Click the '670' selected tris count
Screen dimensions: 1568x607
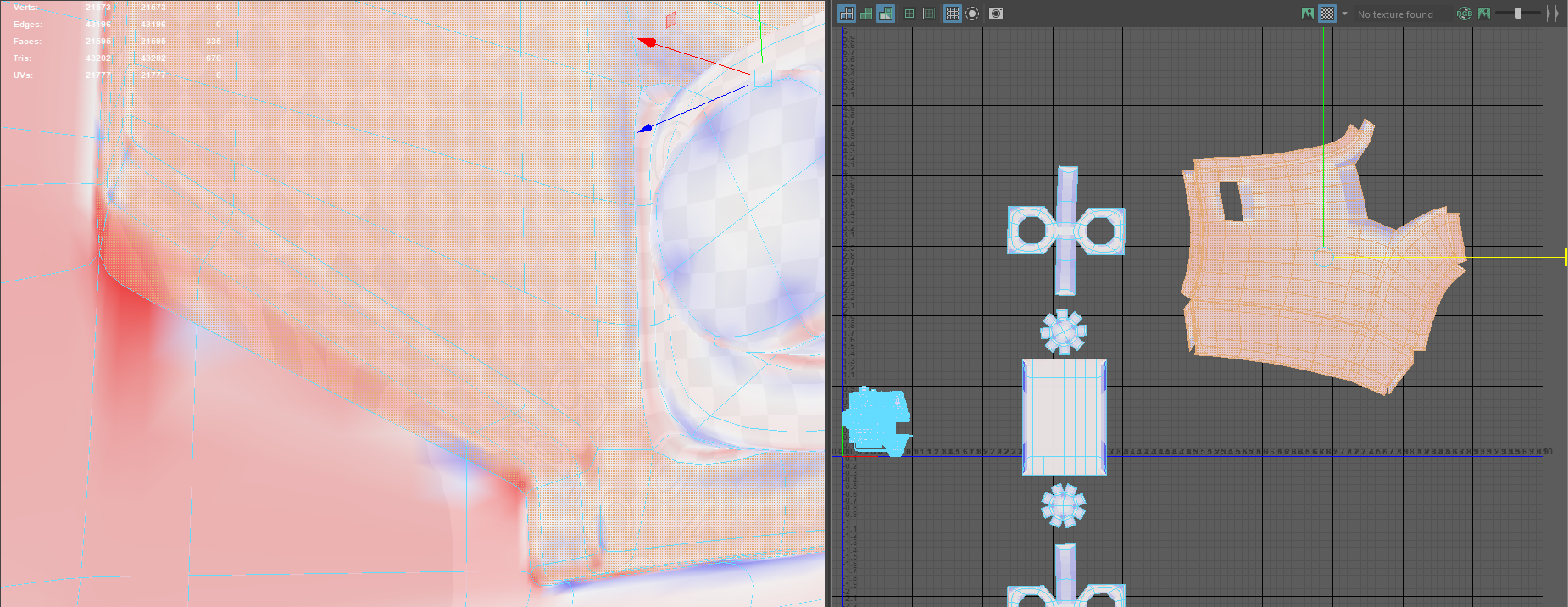(x=213, y=58)
